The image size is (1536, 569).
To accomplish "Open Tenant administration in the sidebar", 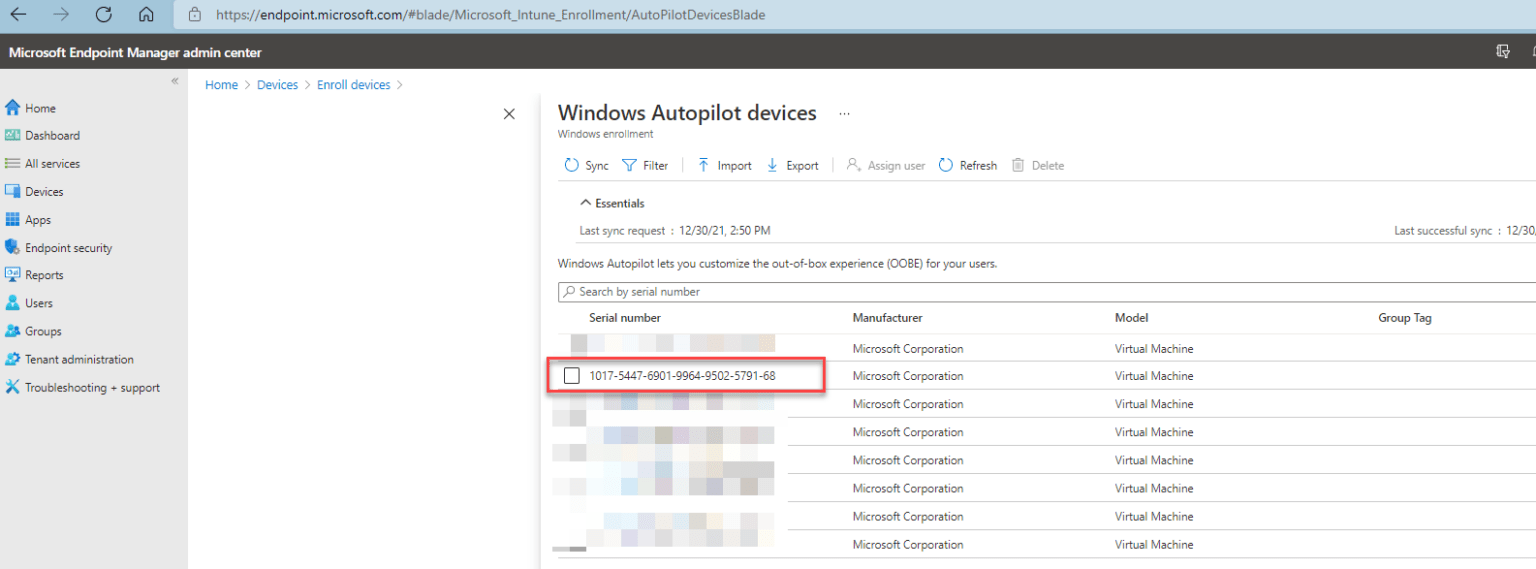I will (x=79, y=359).
